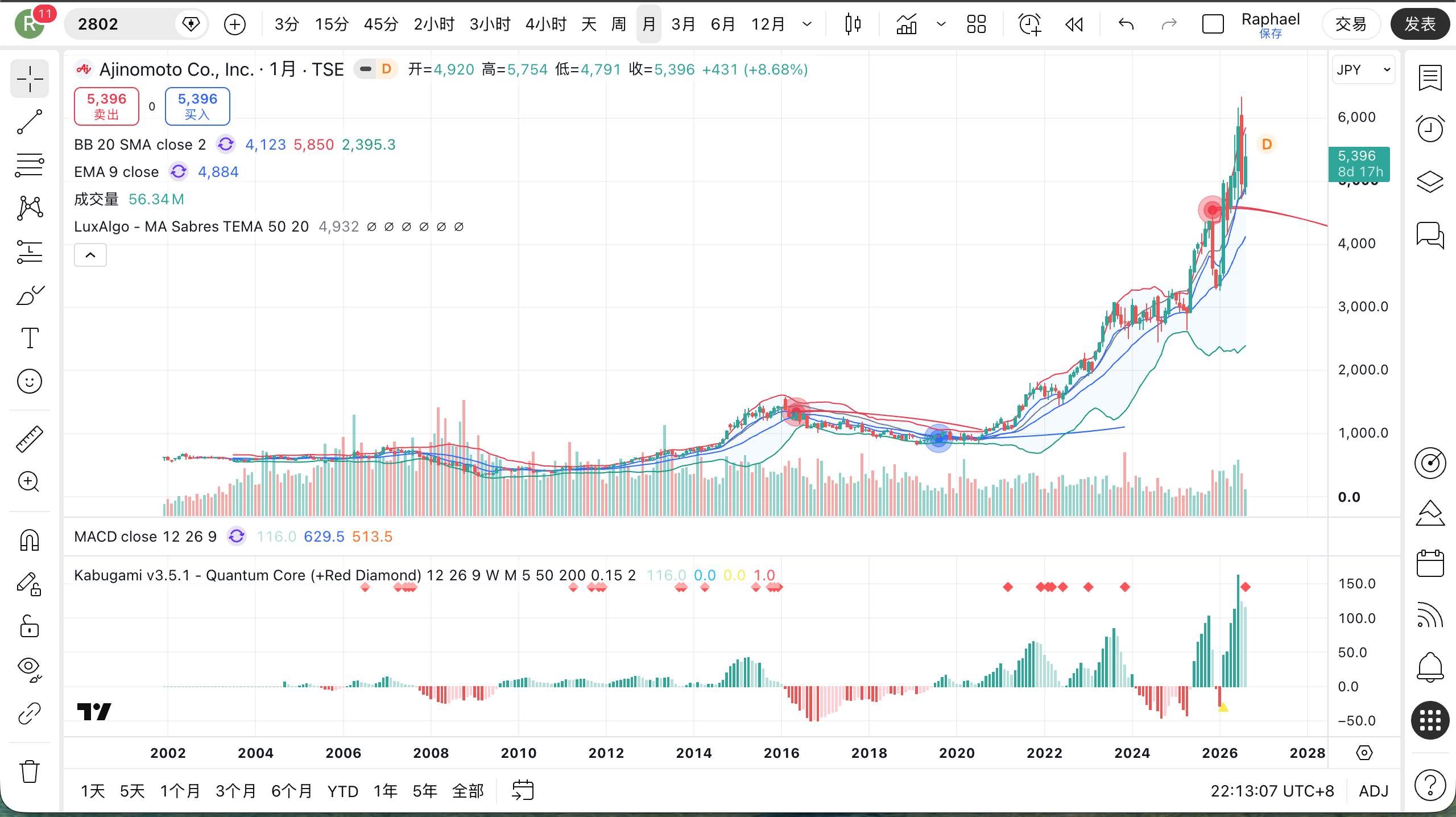1456x817 pixels.
Task: Open the chat bubbles icon
Action: [x=1430, y=234]
